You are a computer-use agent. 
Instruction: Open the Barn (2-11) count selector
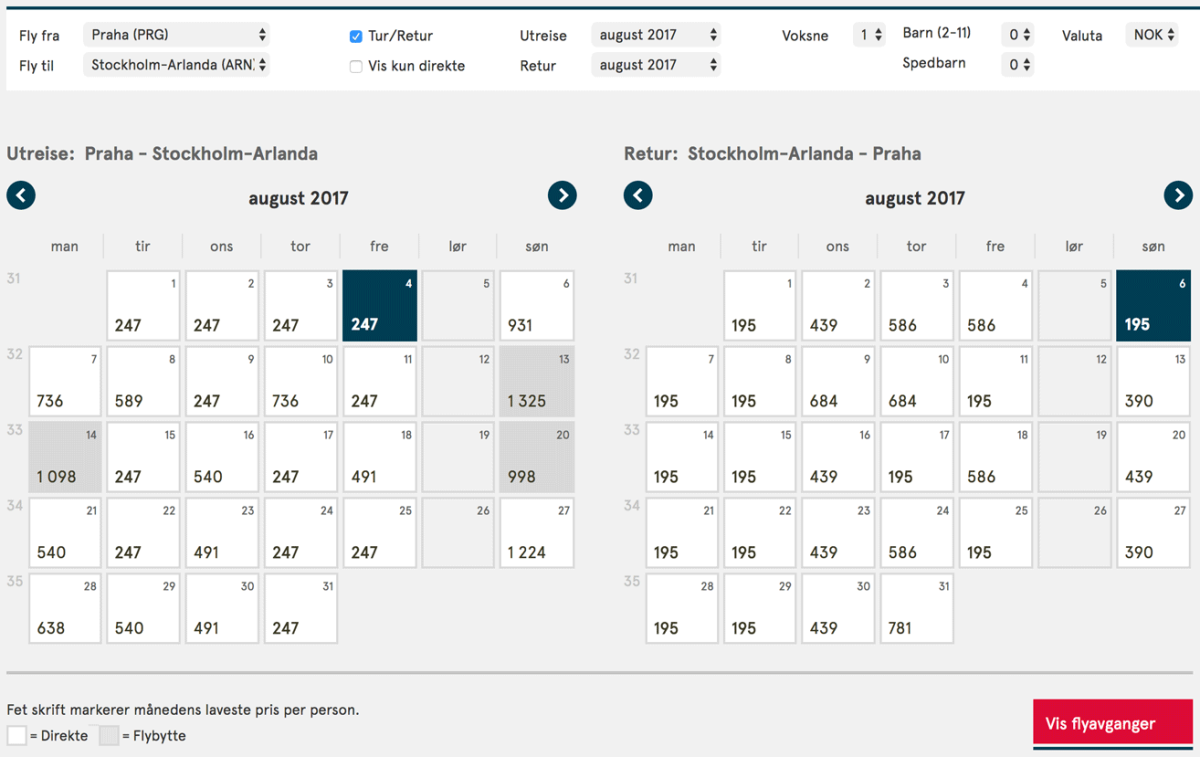click(x=1017, y=35)
